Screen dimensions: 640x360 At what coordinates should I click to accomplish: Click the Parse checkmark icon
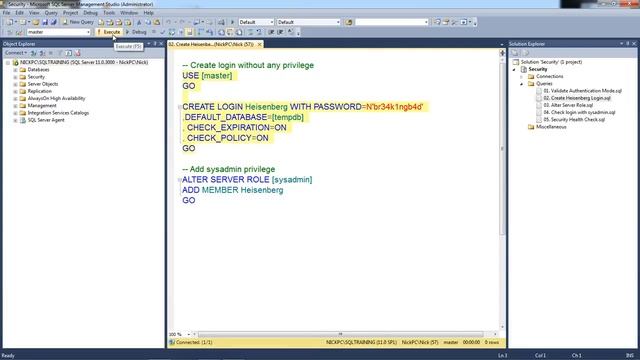(x=163, y=32)
